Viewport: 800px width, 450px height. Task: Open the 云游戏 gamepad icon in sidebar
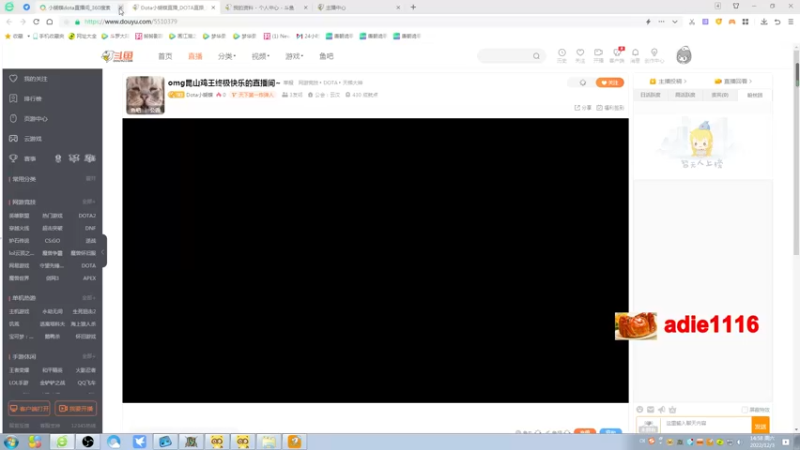click(x=13, y=138)
